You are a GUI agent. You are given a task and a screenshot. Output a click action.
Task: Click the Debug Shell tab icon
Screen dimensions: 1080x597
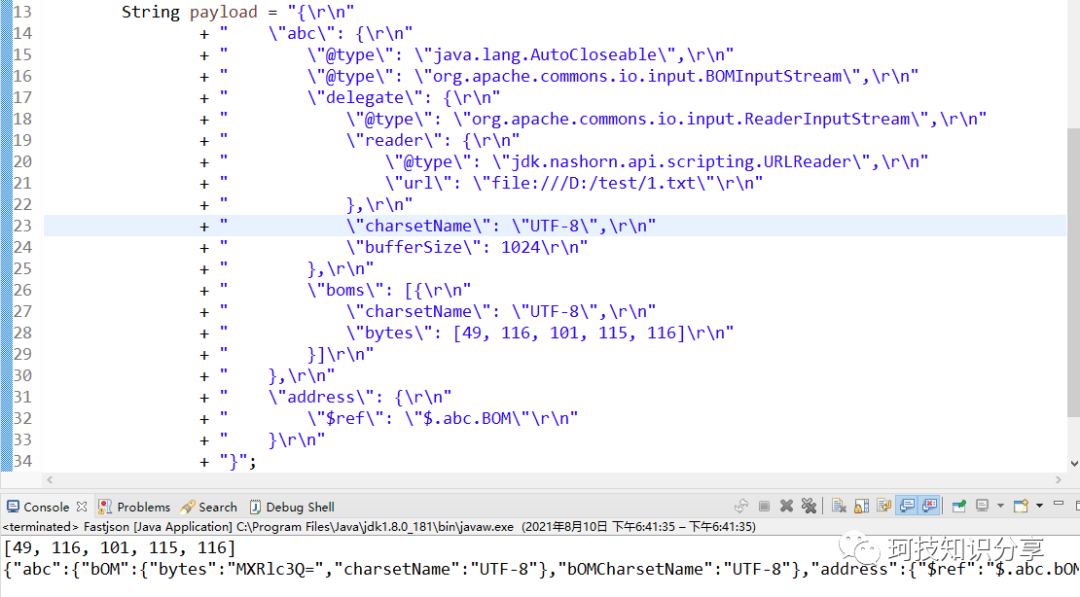click(x=255, y=507)
